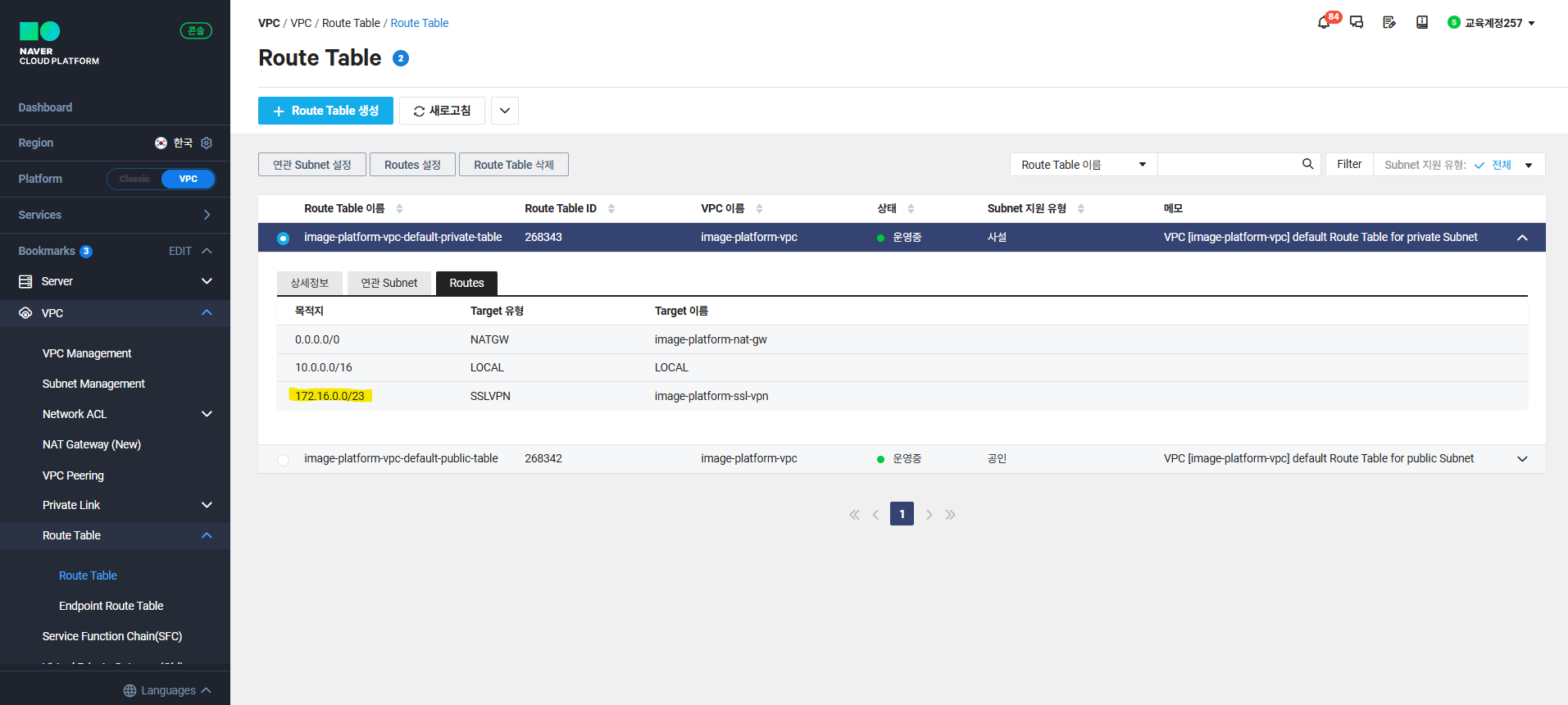Image resolution: width=1568 pixels, height=705 pixels.
Task: Go to next page arrow
Action: (x=929, y=515)
